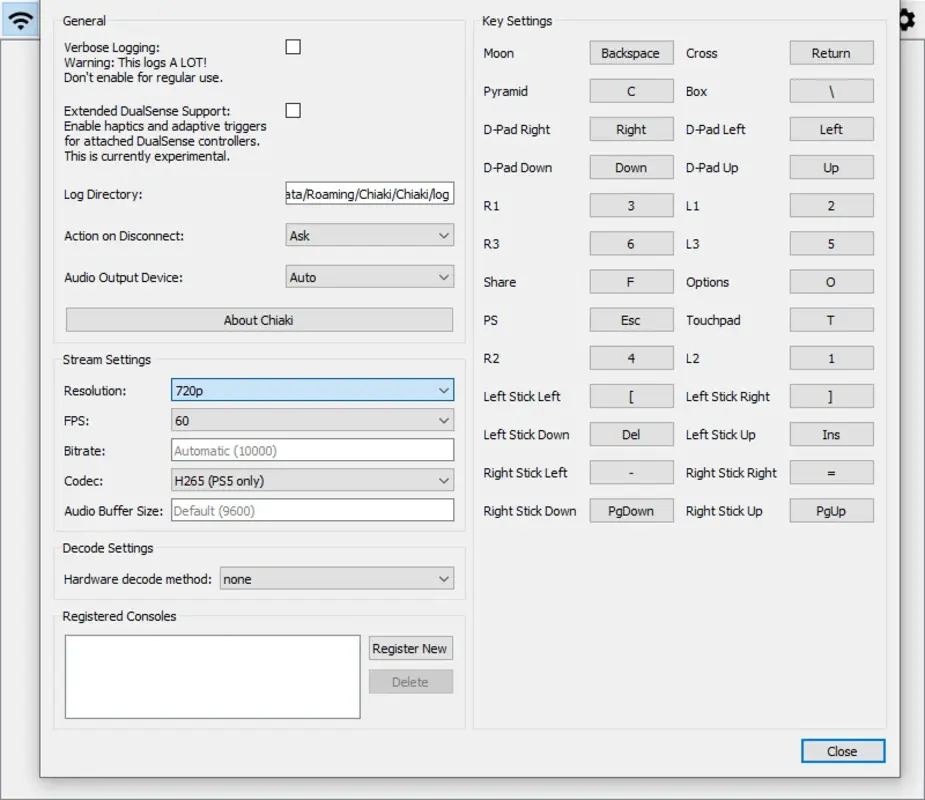Open the Codec dropdown
This screenshot has height=800, width=925.
click(311, 480)
